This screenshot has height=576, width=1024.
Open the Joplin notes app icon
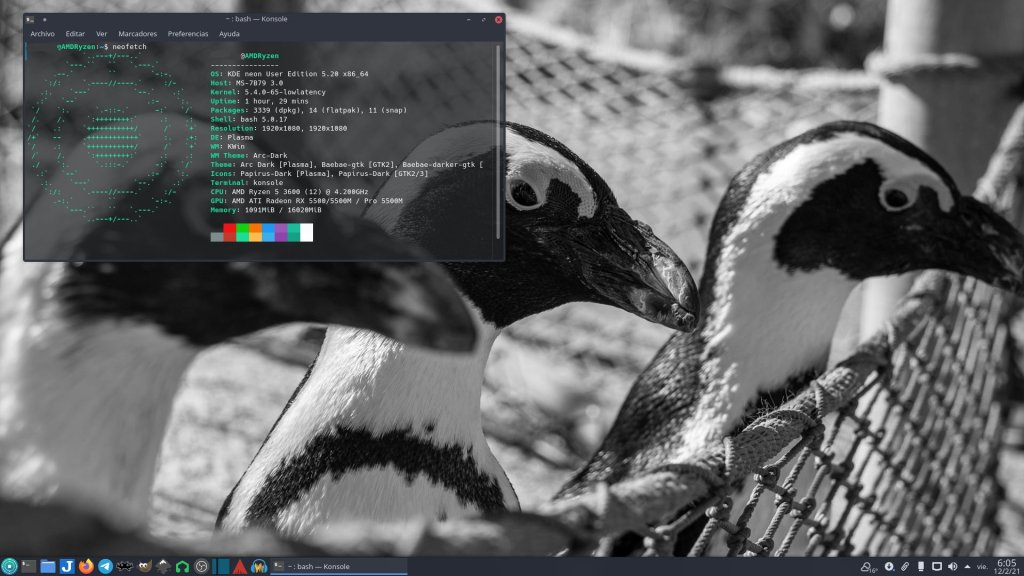point(67,566)
